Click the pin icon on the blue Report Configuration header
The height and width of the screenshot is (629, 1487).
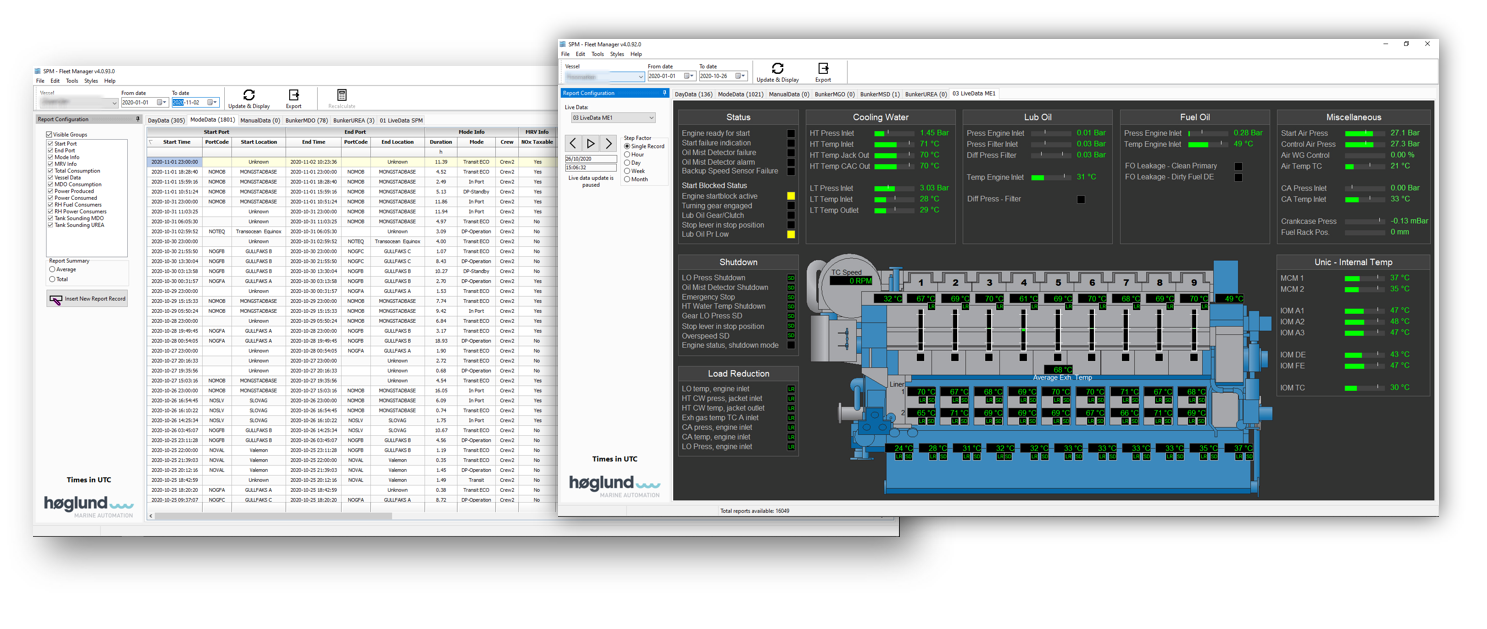pyautogui.click(x=664, y=93)
